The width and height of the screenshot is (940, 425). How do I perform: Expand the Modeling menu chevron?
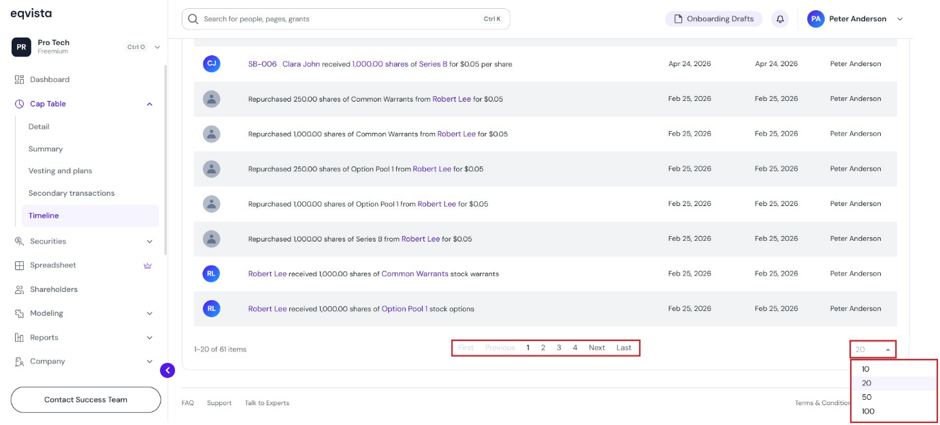(149, 314)
